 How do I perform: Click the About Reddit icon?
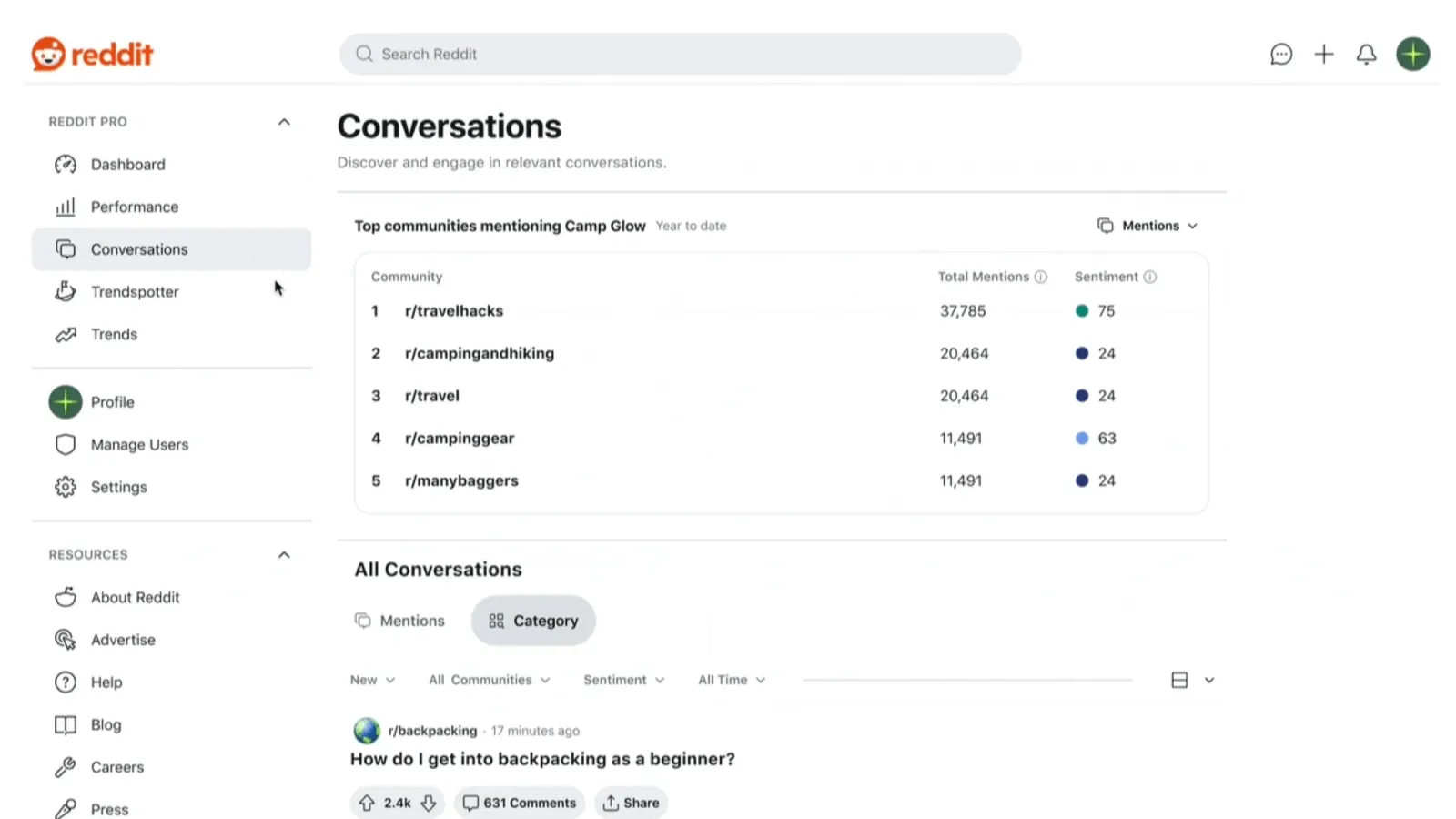[x=66, y=598]
